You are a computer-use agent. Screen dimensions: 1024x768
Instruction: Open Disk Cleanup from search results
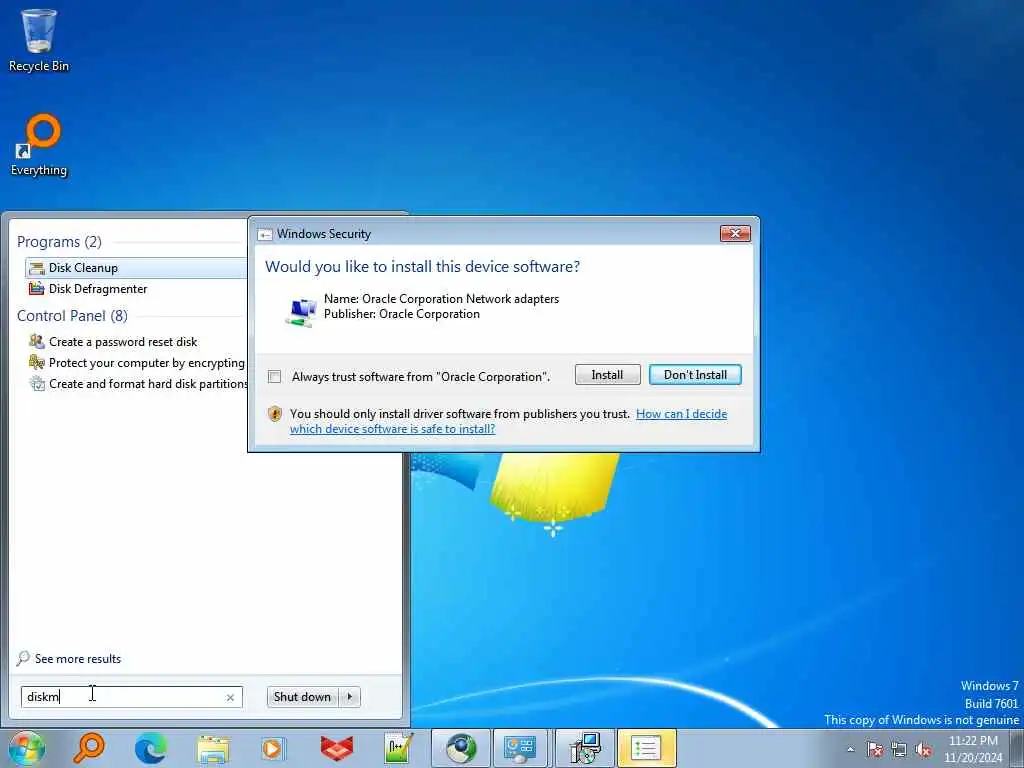136,268
